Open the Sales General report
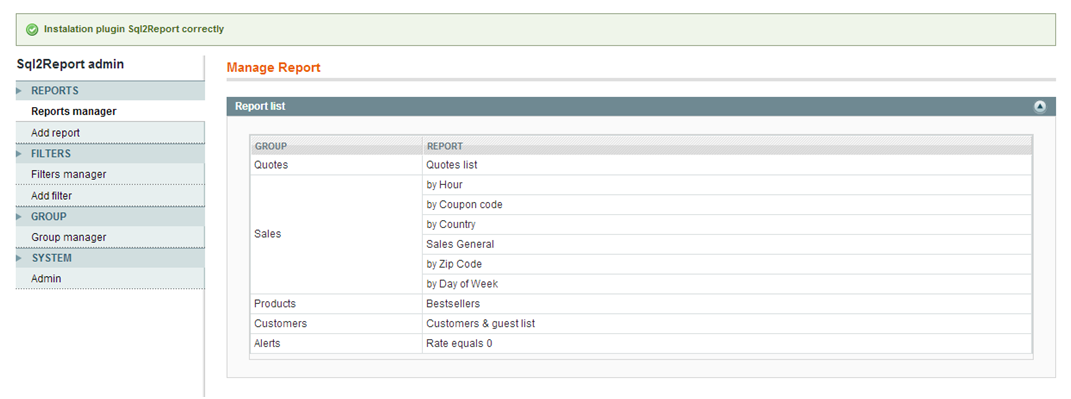 click(460, 244)
